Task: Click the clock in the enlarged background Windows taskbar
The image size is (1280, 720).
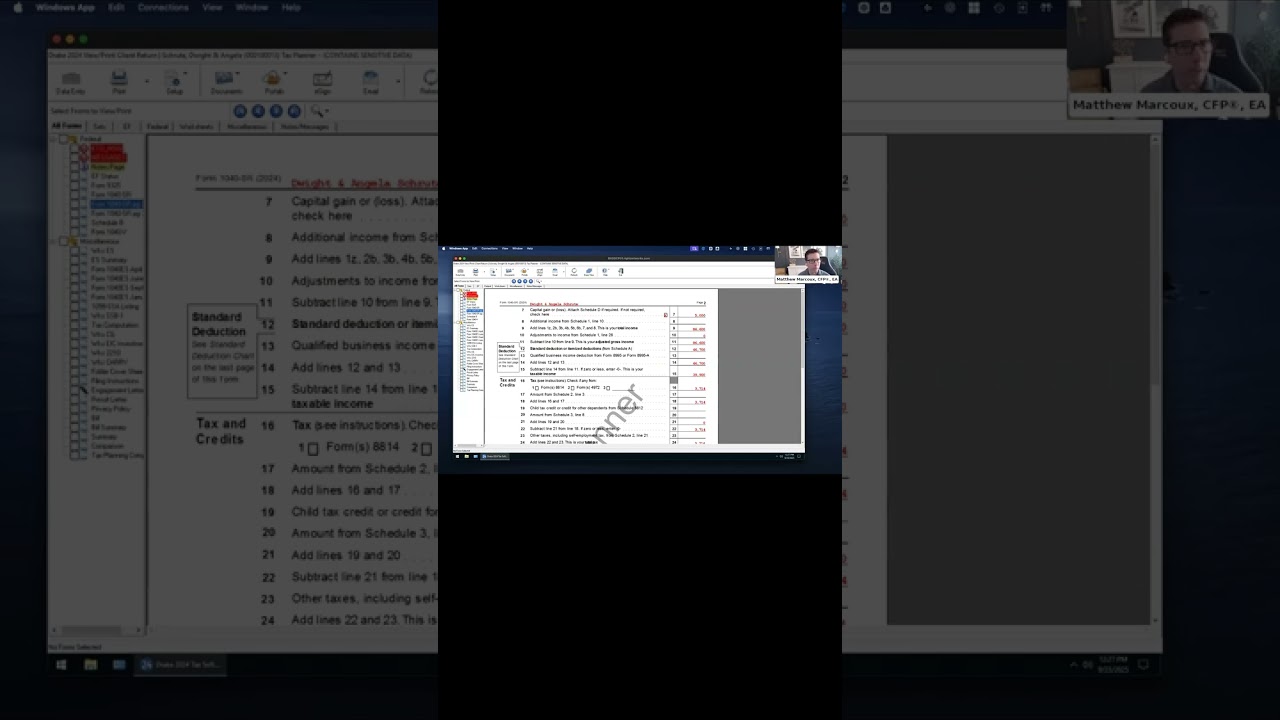Action: [x=1112, y=663]
